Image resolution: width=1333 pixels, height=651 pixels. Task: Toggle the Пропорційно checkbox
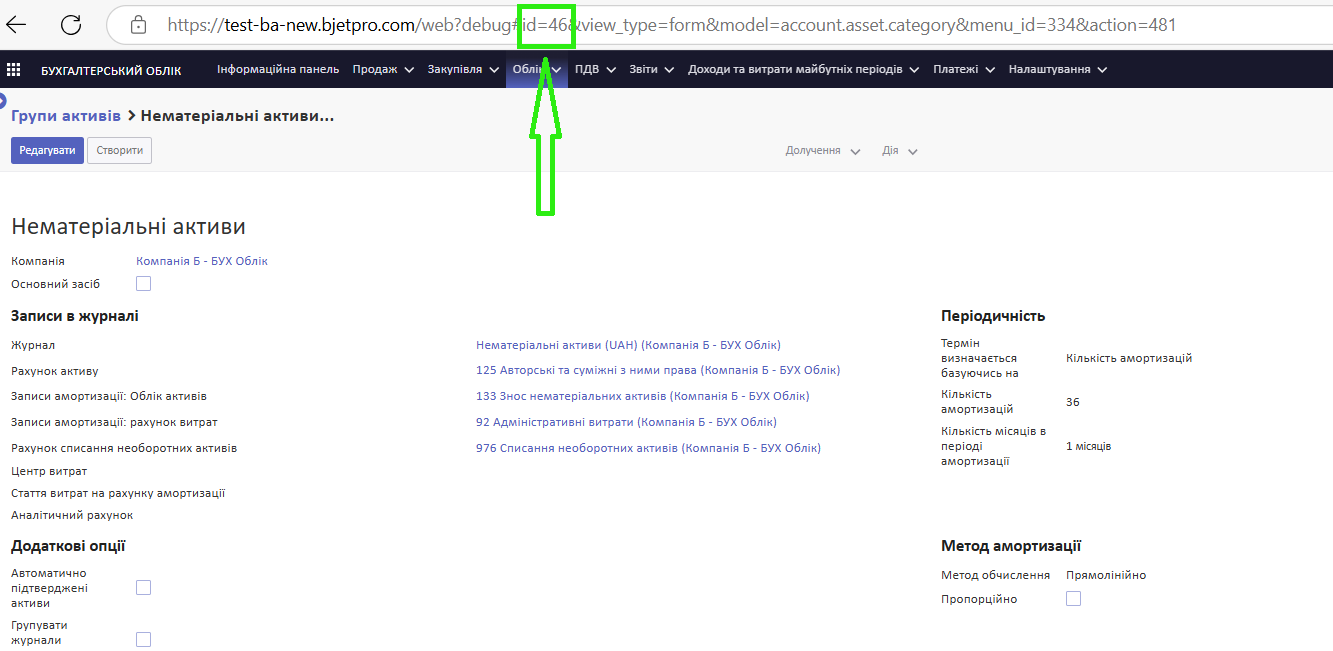point(1073,599)
